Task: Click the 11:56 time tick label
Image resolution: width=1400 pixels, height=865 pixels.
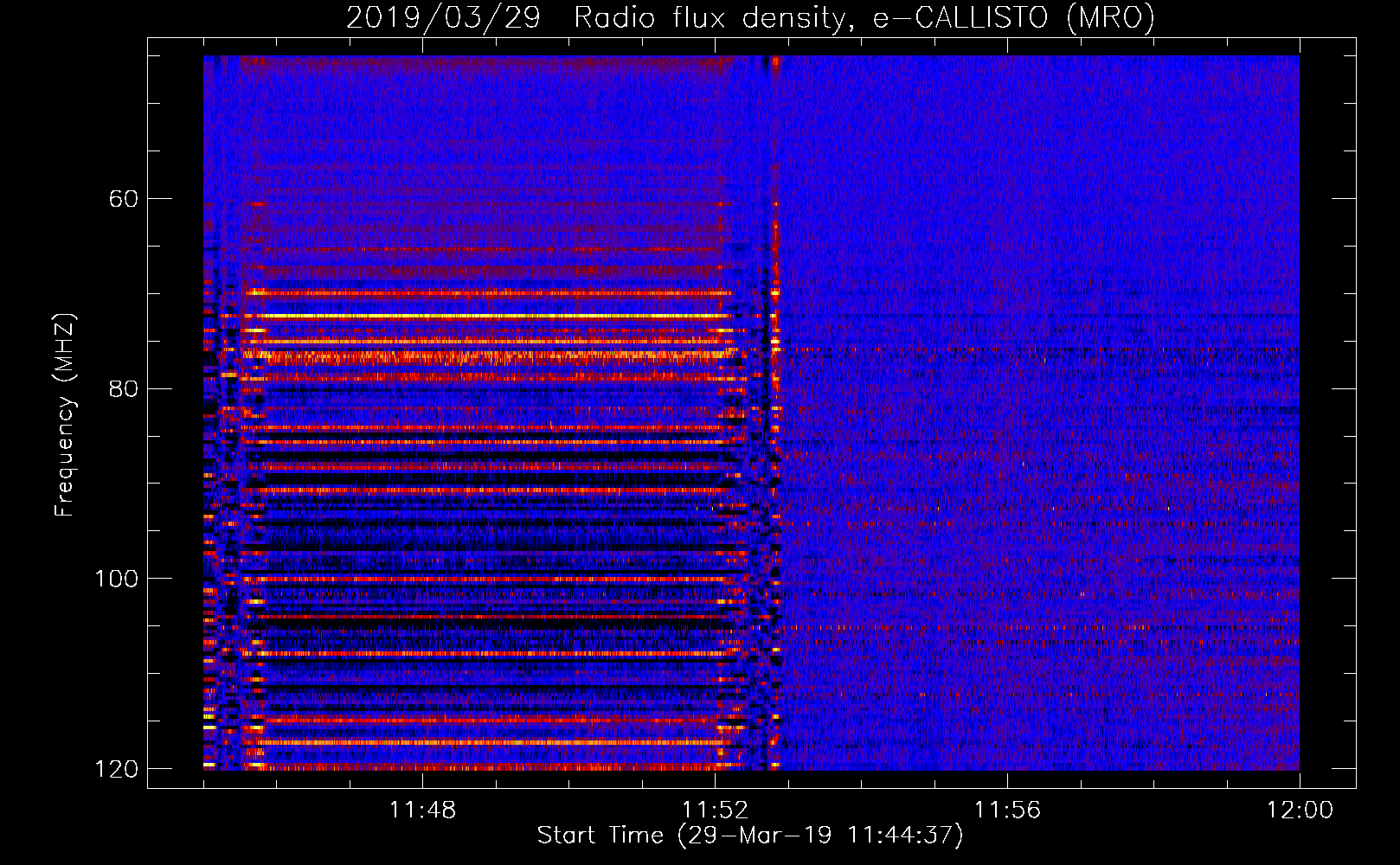Action: coord(1007,811)
